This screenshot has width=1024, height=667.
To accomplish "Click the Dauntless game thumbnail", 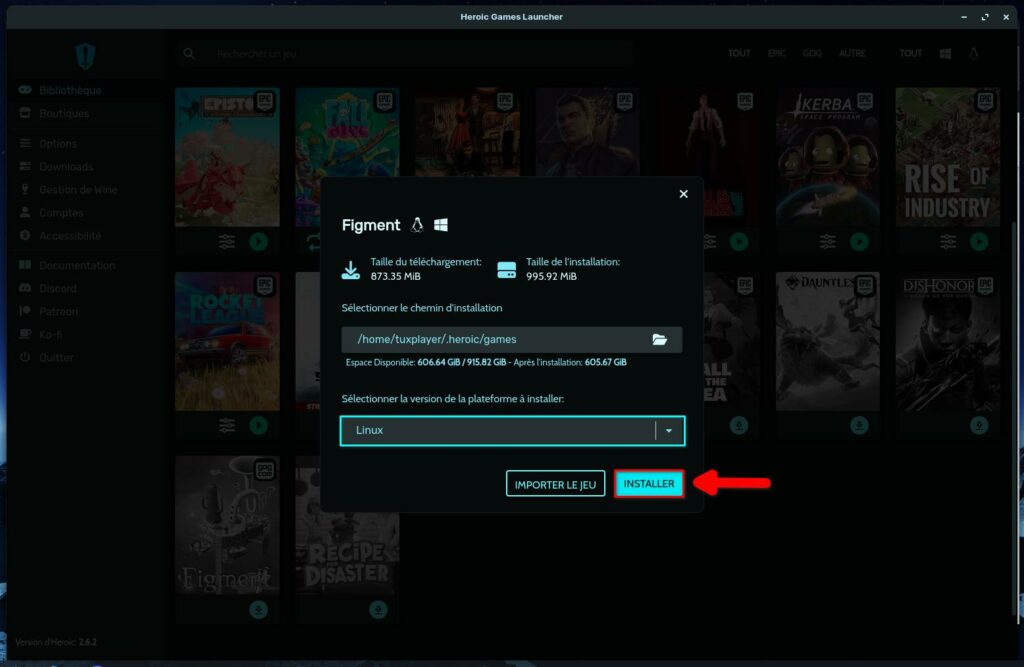I will tap(827, 342).
